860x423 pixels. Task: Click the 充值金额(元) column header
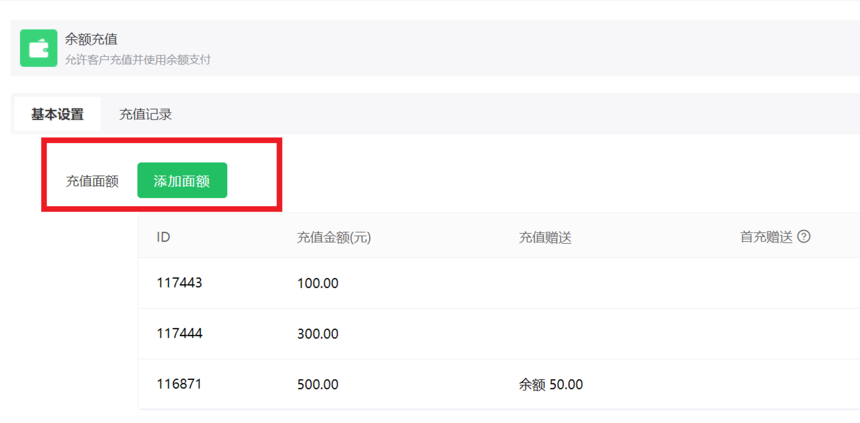[x=334, y=238]
